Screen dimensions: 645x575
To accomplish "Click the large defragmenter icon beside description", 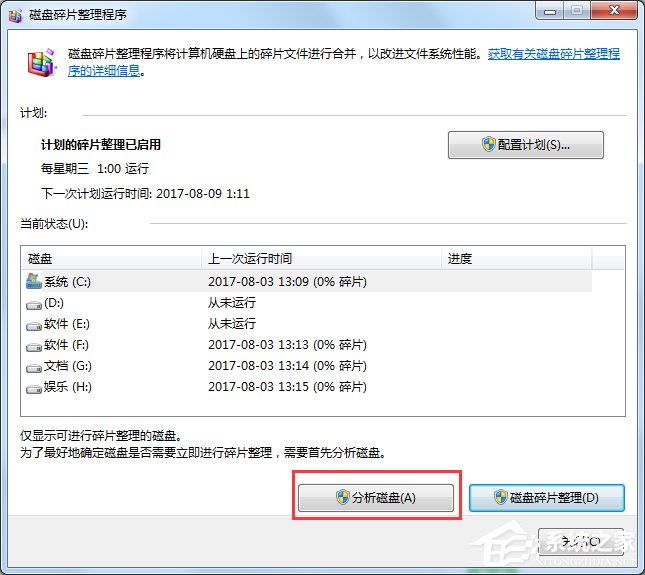I will click(x=41, y=63).
